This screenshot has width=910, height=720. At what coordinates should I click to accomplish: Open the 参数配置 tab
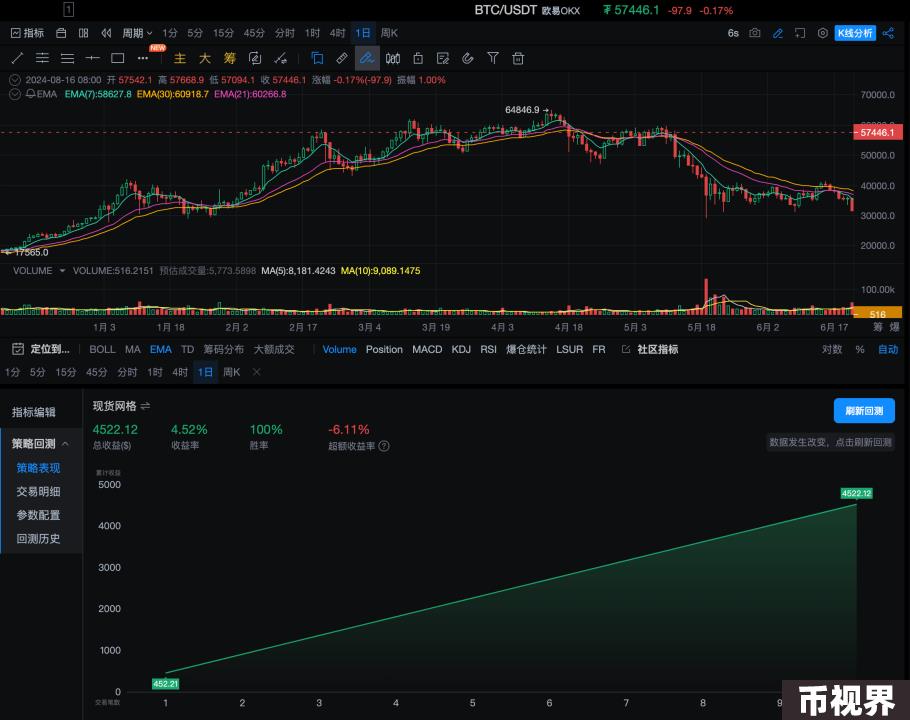(38, 515)
